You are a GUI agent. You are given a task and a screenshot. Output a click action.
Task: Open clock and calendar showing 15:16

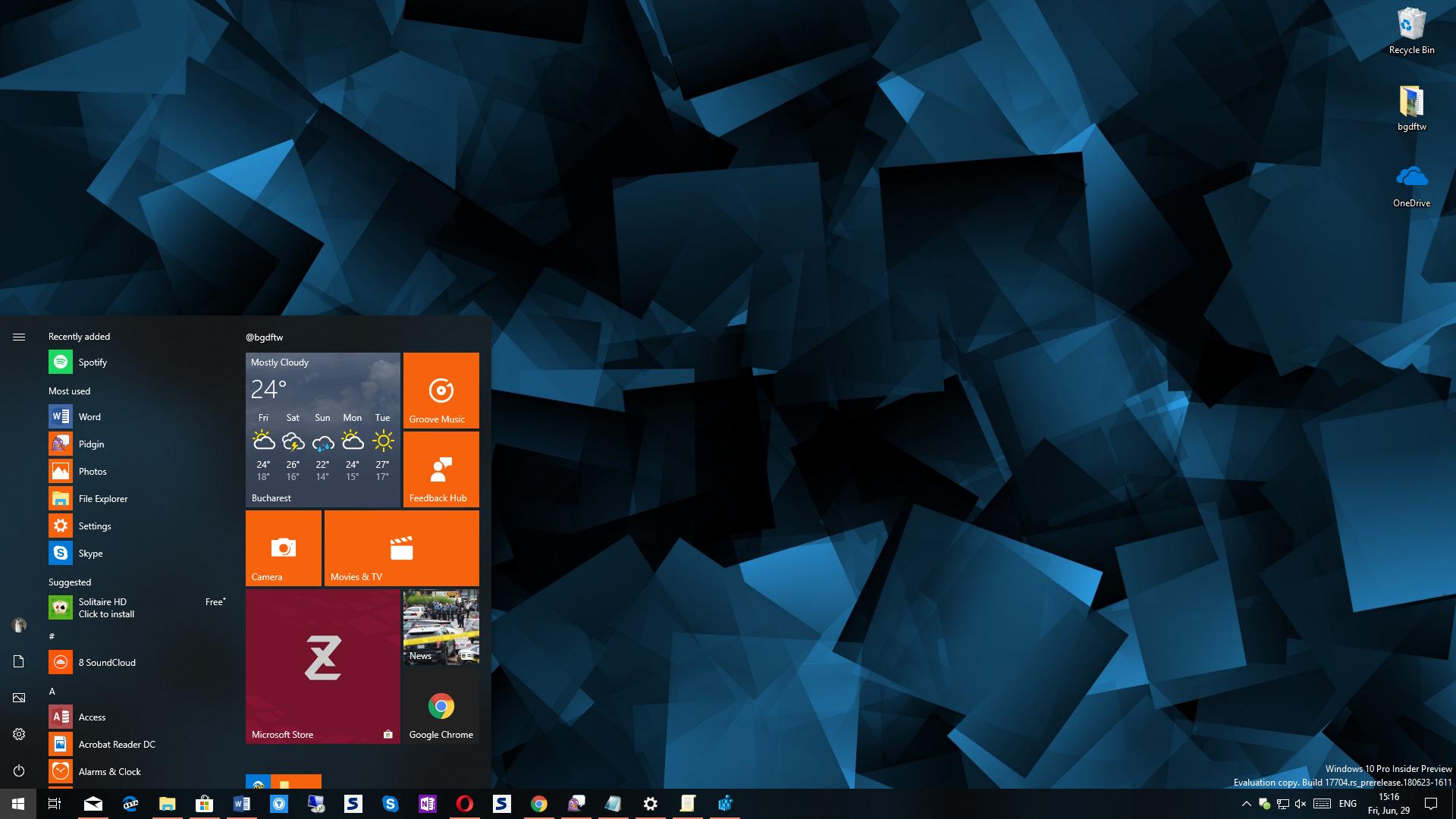[1389, 804]
